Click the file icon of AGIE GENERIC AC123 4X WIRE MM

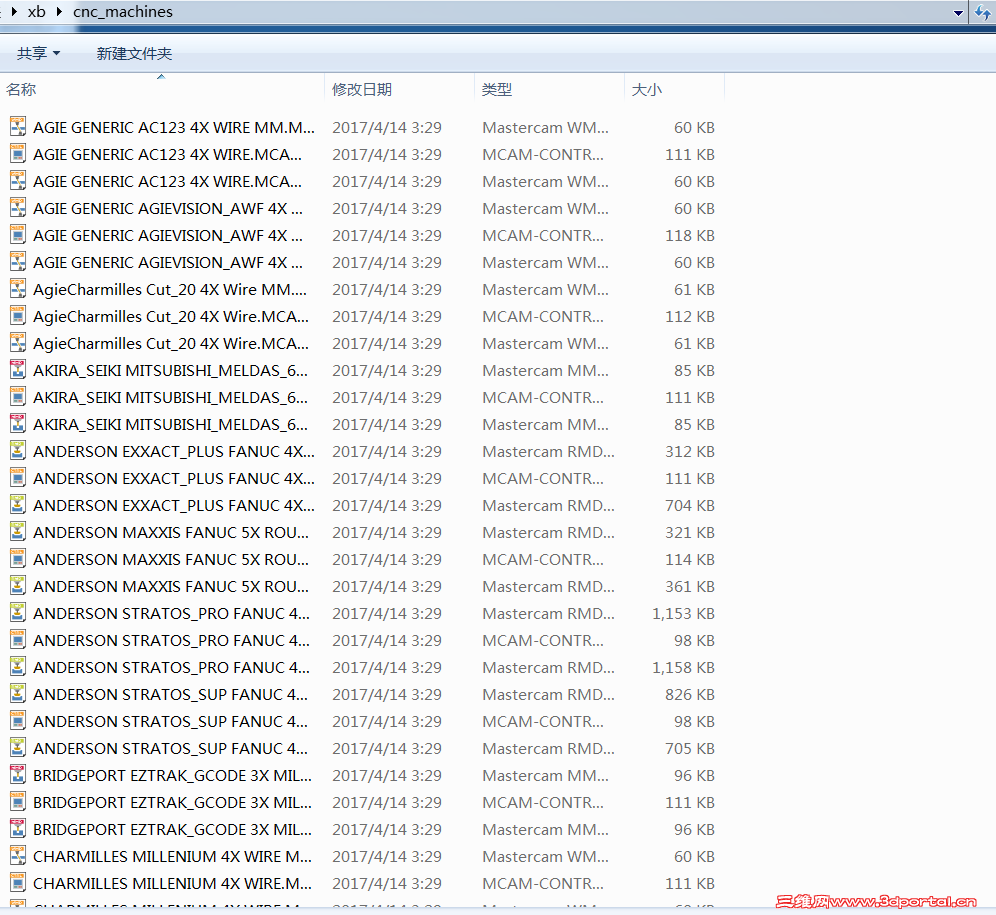pos(18,127)
